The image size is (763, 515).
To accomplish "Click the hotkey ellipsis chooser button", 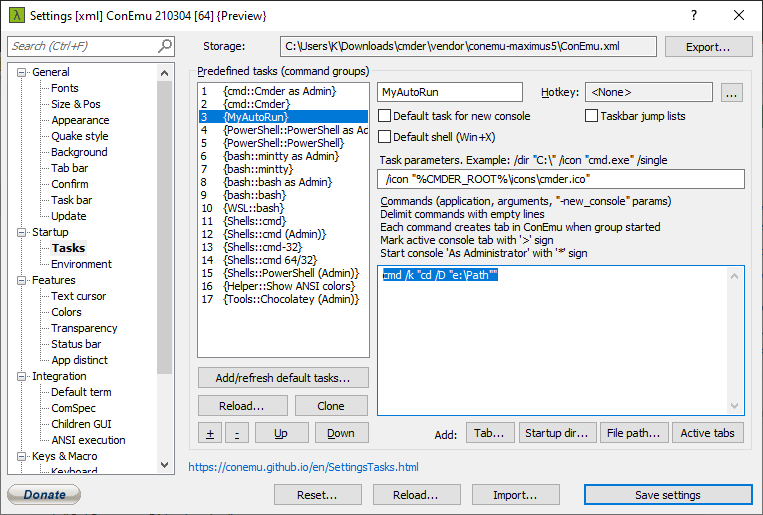I will tap(731, 92).
